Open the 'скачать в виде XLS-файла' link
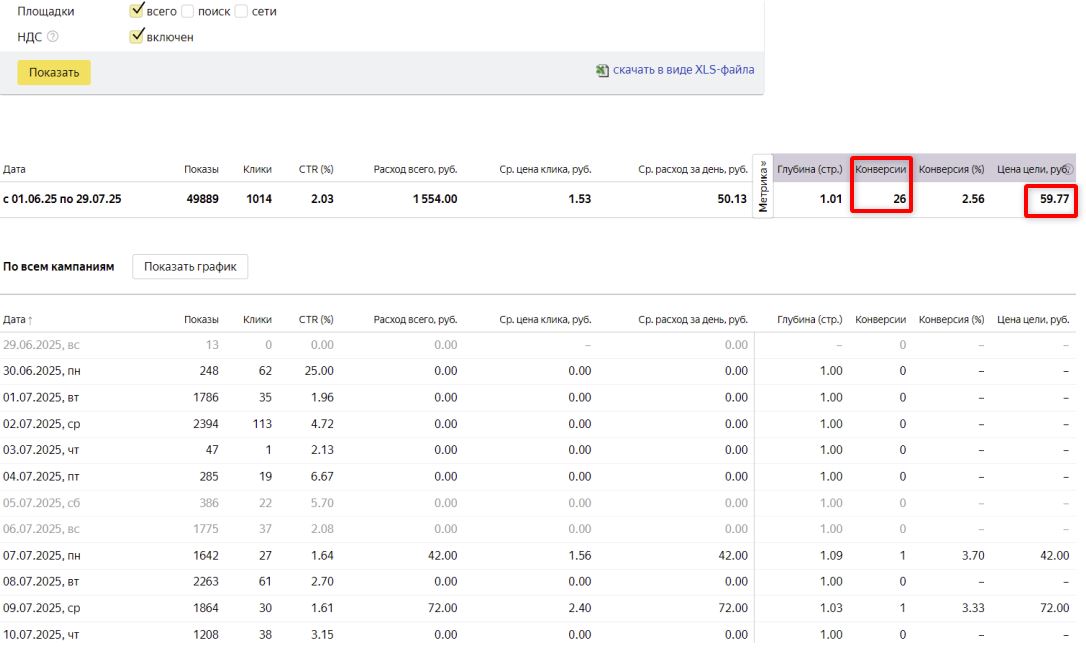 (x=683, y=70)
